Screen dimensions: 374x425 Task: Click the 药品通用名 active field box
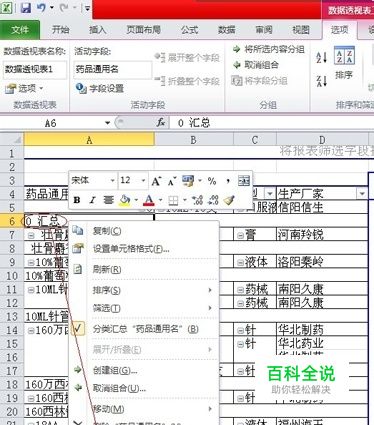(112, 69)
